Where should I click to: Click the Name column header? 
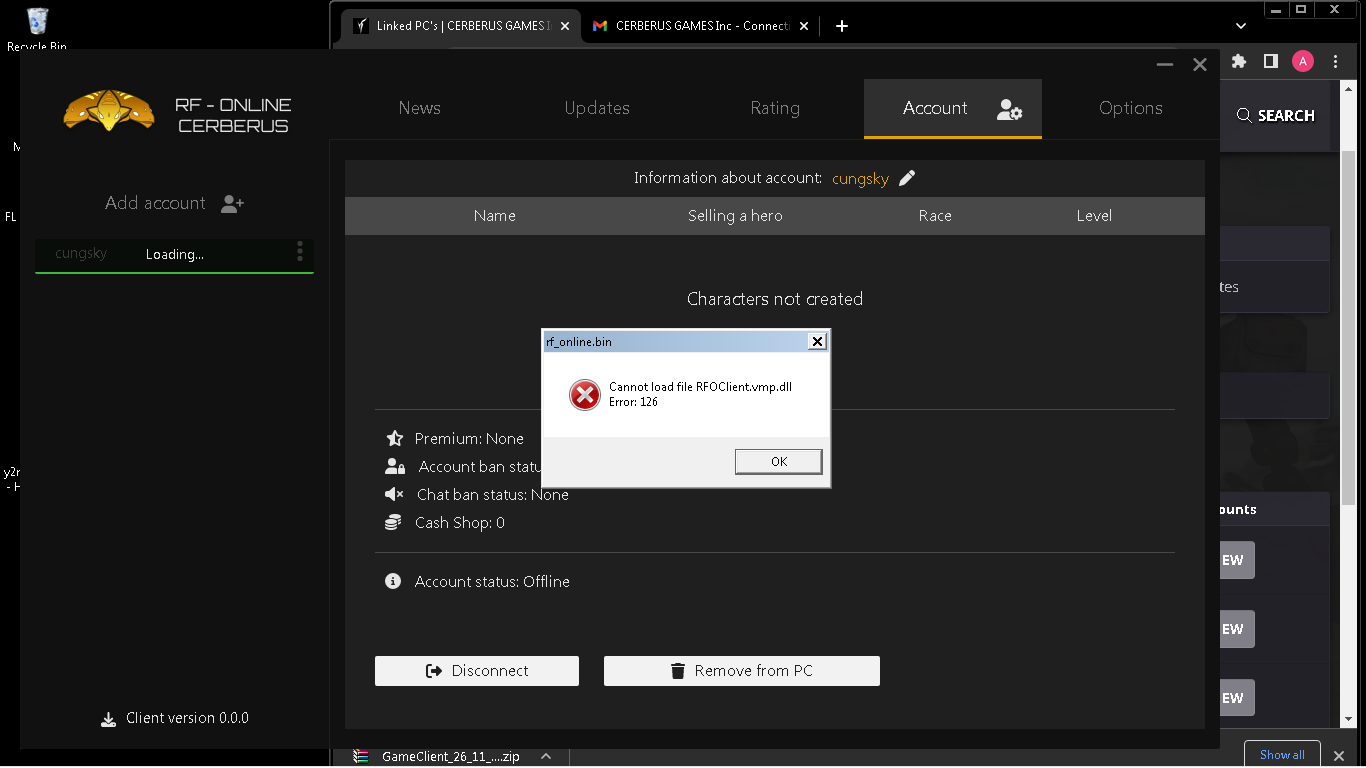click(495, 215)
